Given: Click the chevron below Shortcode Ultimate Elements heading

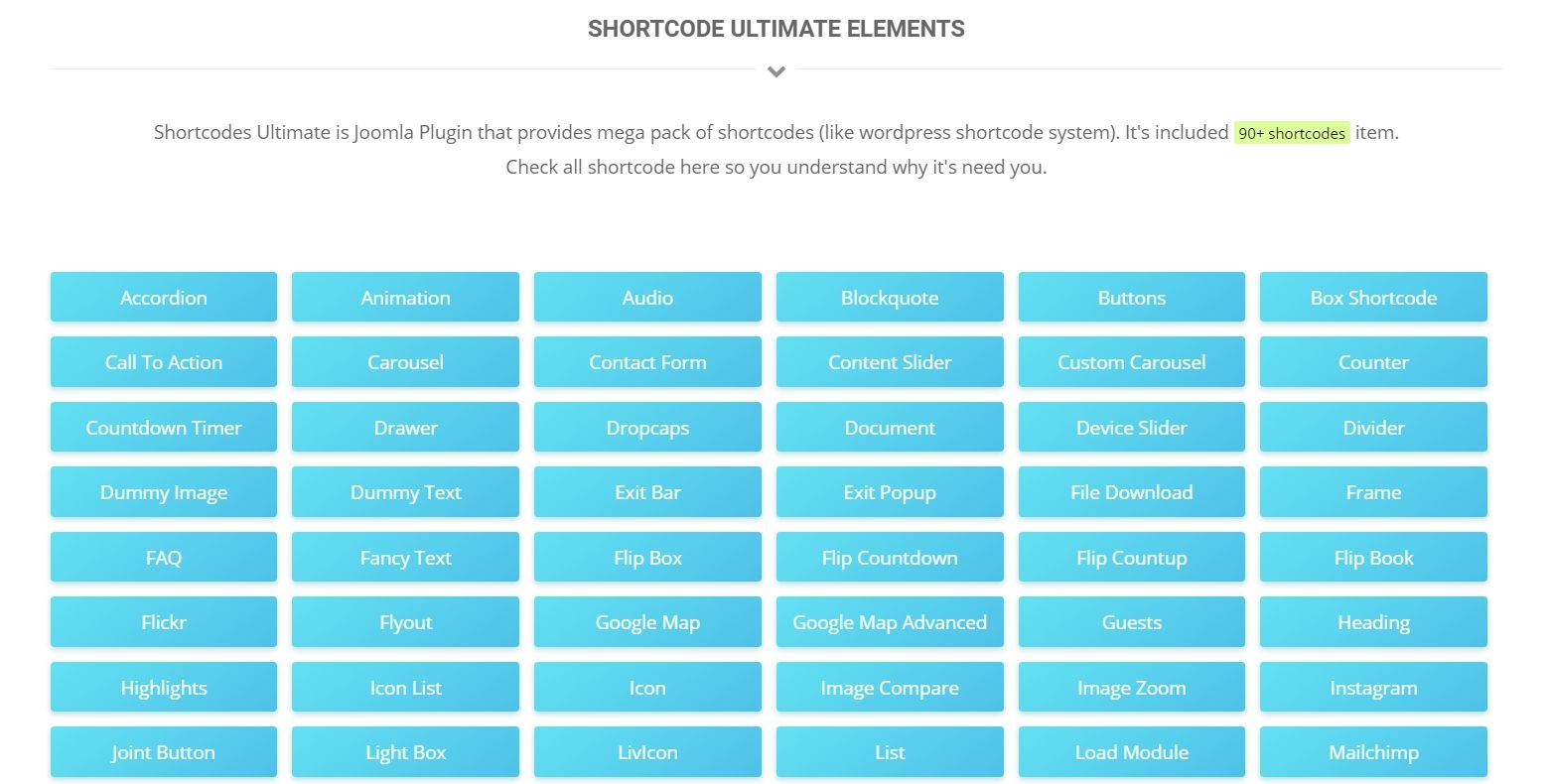Looking at the screenshot, I should point(776,71).
